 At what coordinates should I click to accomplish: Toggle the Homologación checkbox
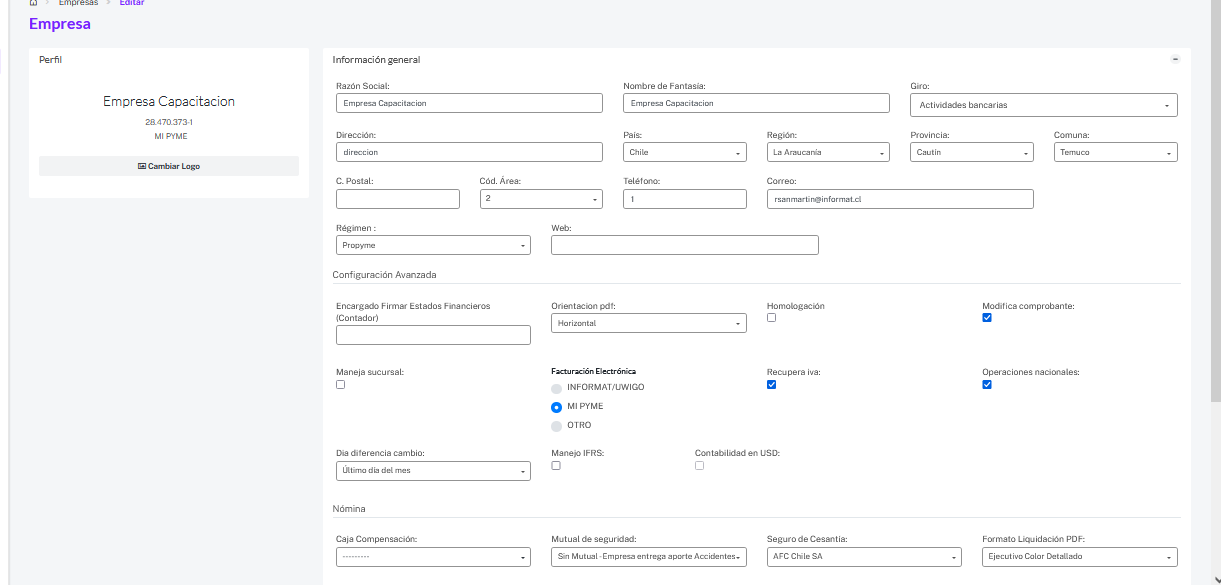click(x=771, y=318)
